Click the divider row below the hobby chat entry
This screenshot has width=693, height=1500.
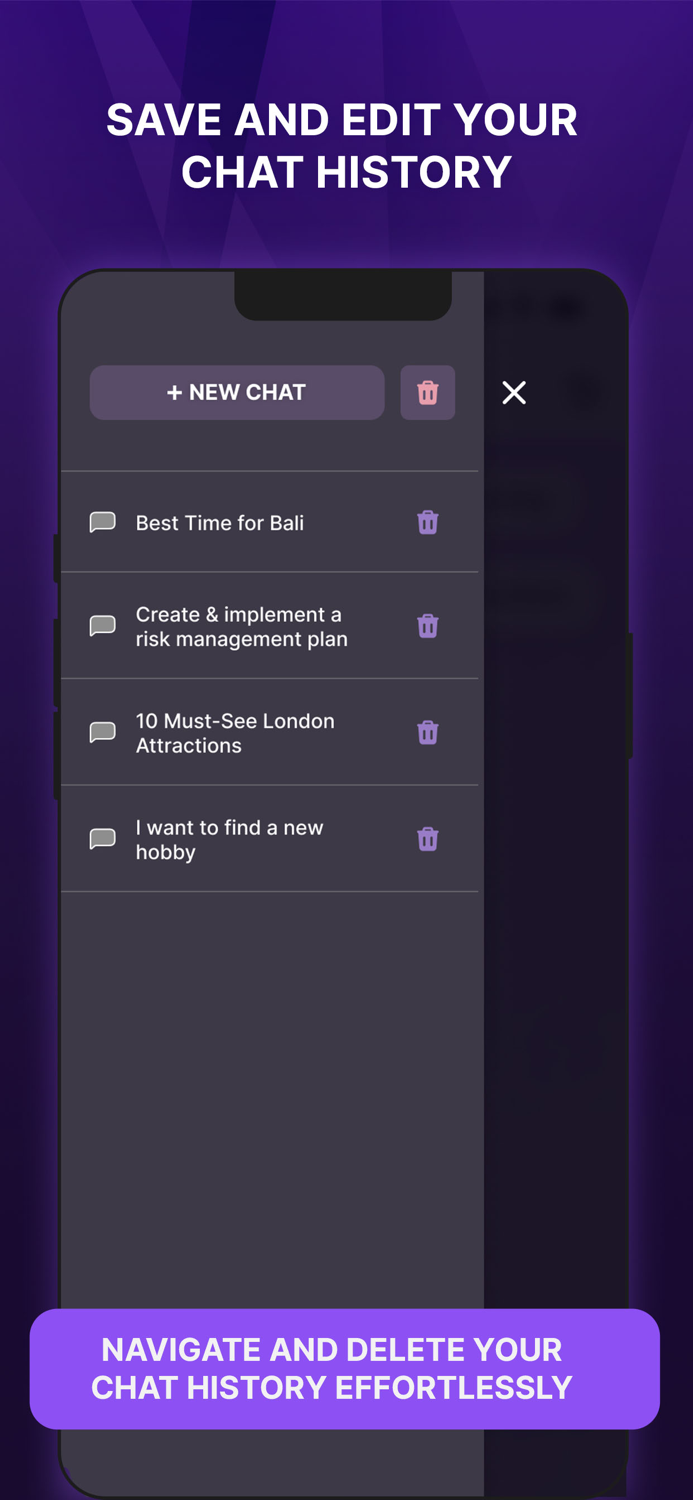[269, 890]
